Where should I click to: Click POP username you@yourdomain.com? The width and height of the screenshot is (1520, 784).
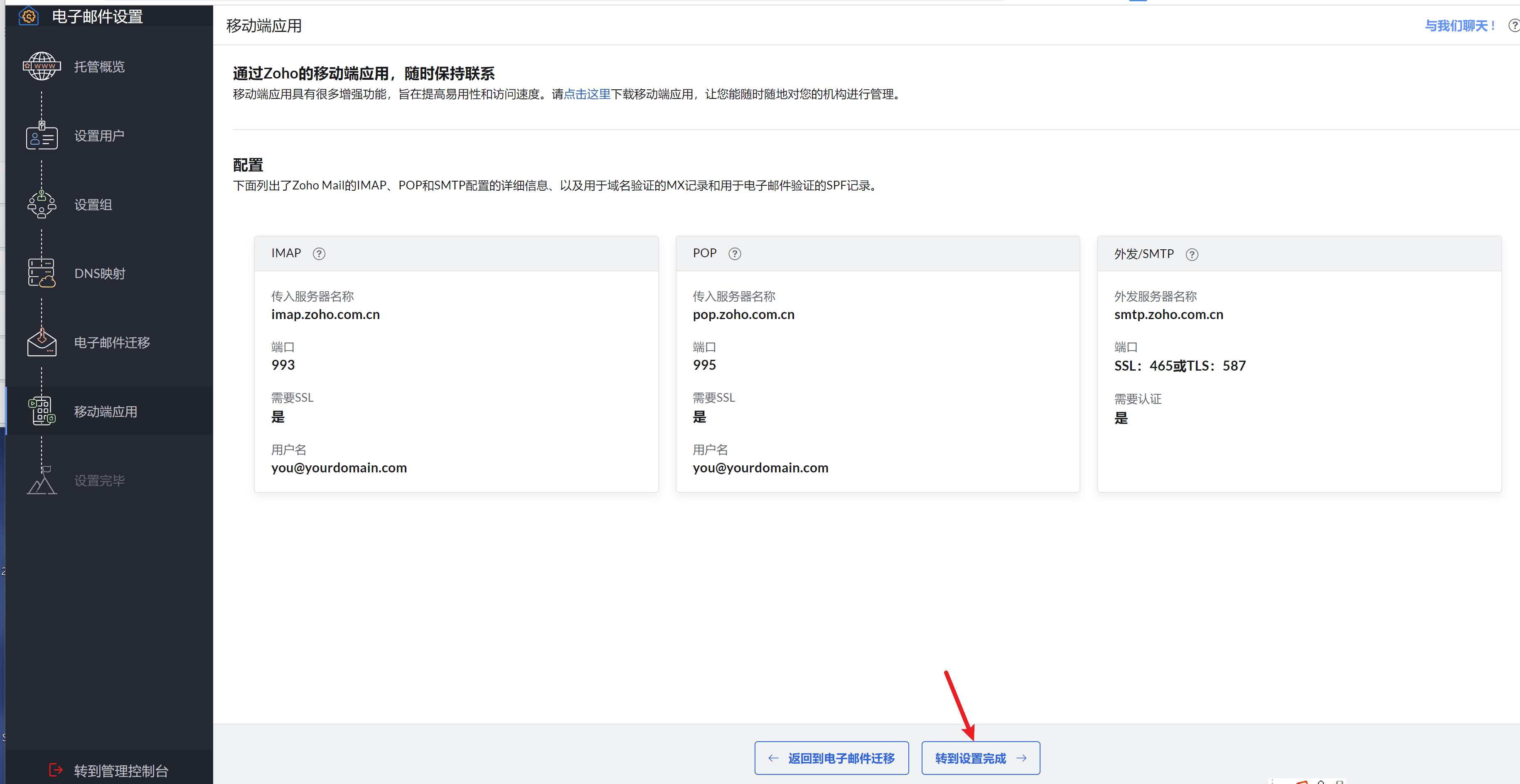[x=760, y=468]
